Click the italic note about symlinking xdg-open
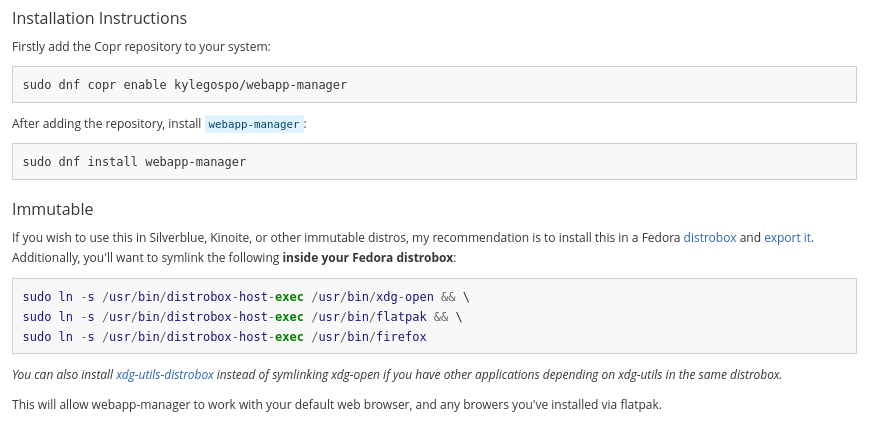Image resolution: width=882 pixels, height=424 pixels. (x=500, y=375)
